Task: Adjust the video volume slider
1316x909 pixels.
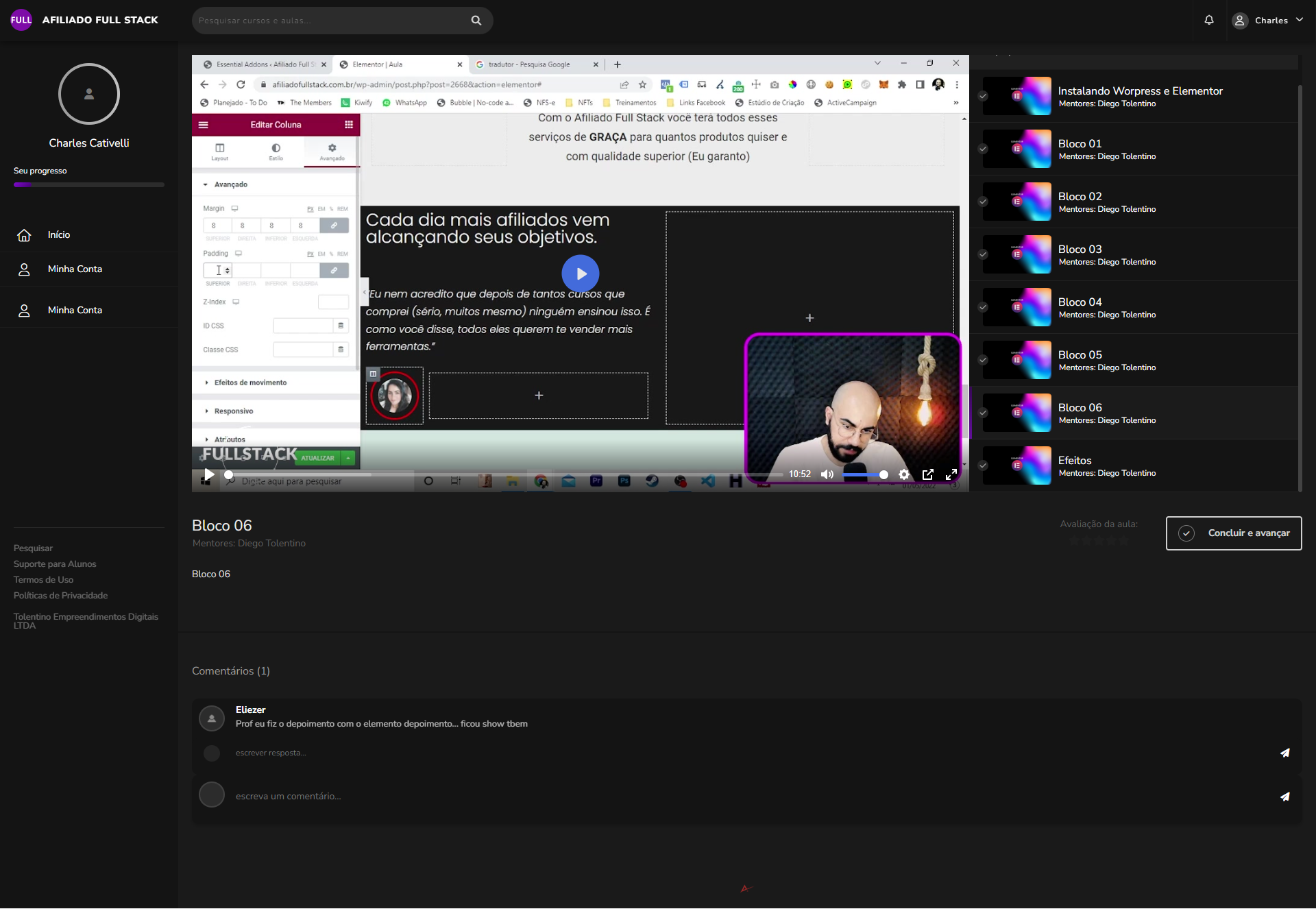Action: tap(864, 474)
